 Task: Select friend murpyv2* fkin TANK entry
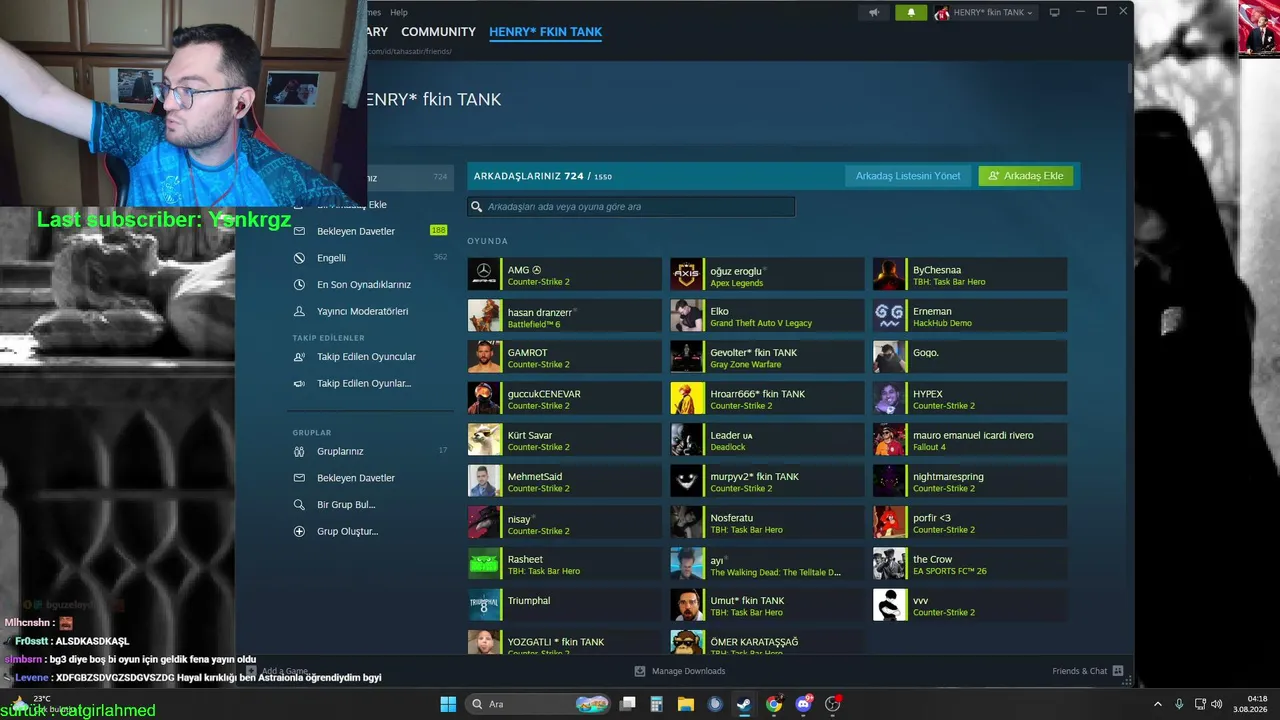point(767,481)
